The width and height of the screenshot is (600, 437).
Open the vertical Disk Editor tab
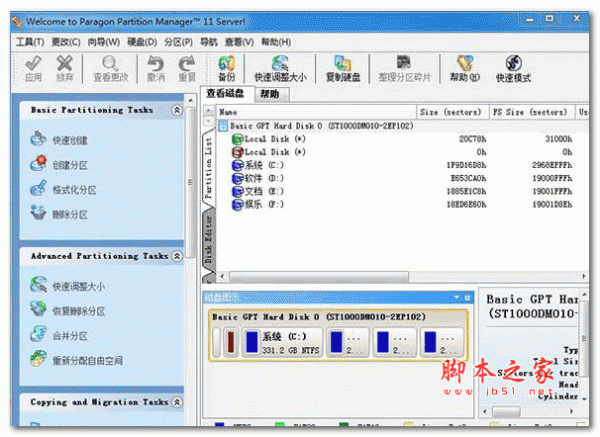click(208, 243)
